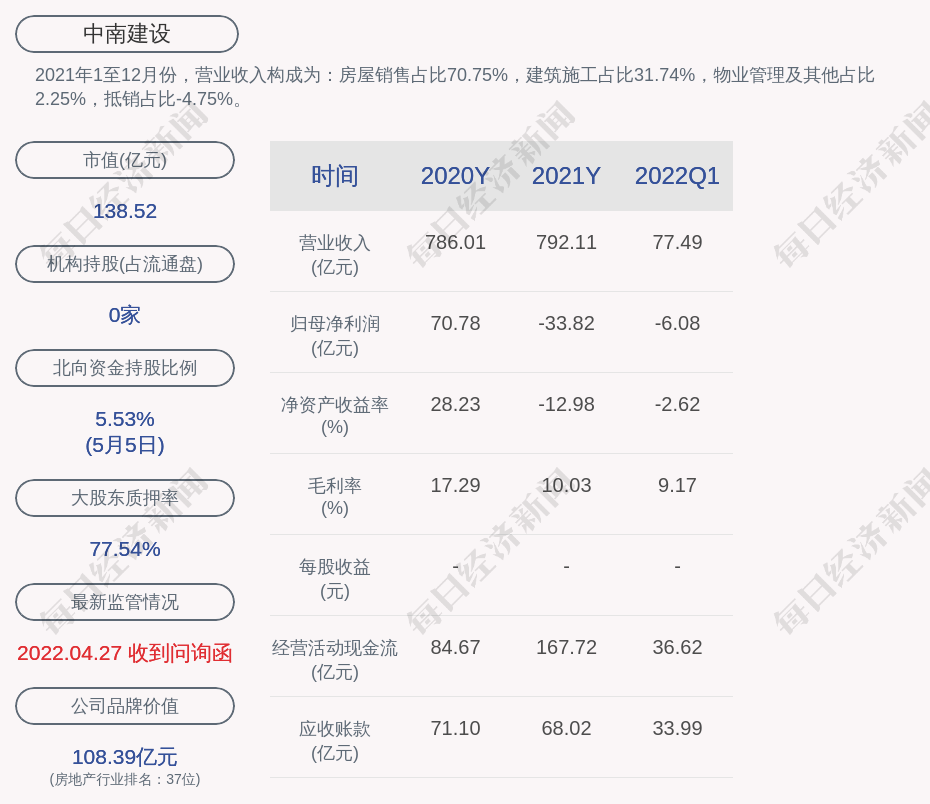Select the 2020Y column header
This screenshot has width=930, height=804.
456,176
